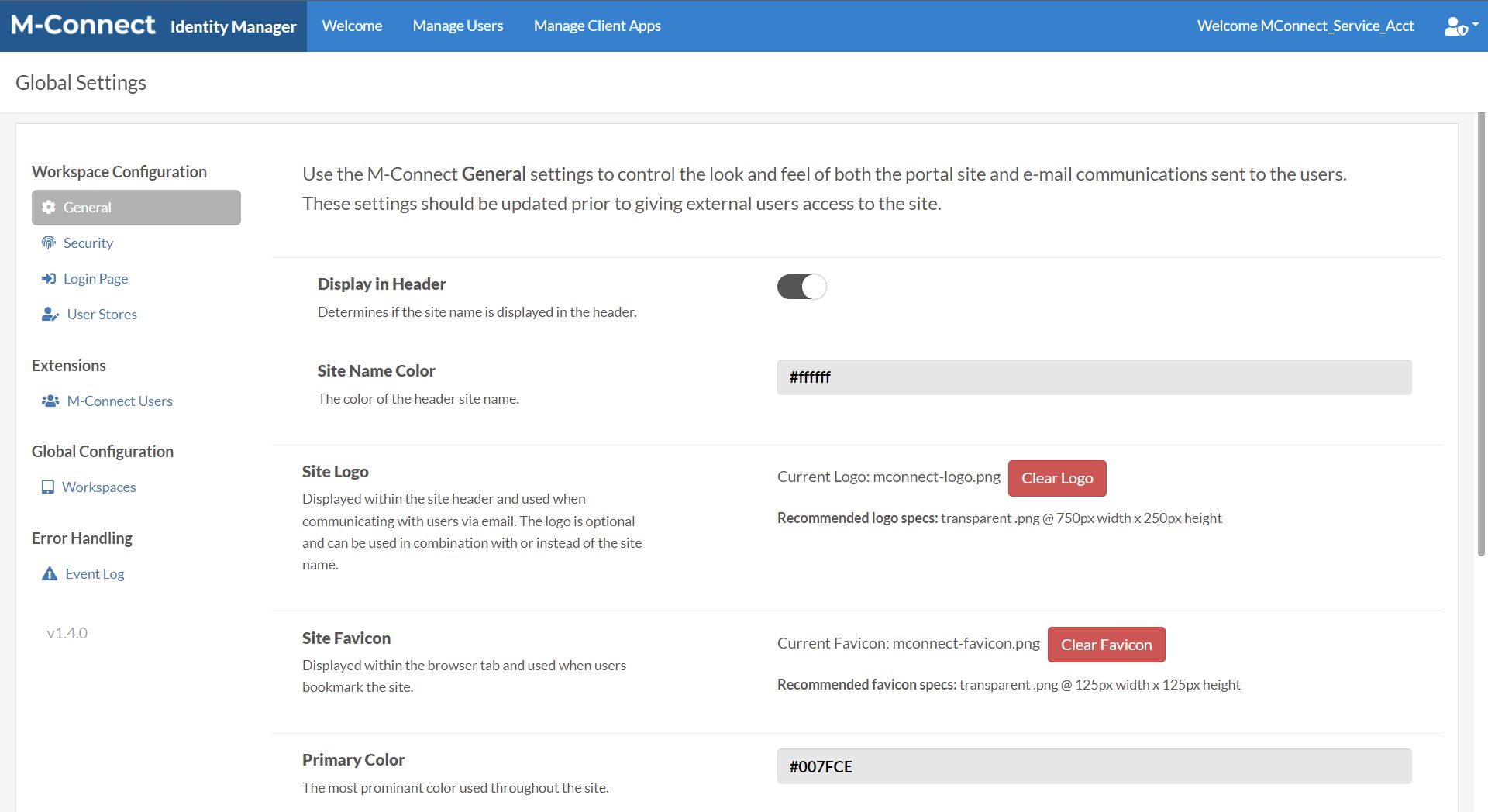The height and width of the screenshot is (812, 1488).
Task: Click the Login Page arrow icon
Action: click(49, 278)
